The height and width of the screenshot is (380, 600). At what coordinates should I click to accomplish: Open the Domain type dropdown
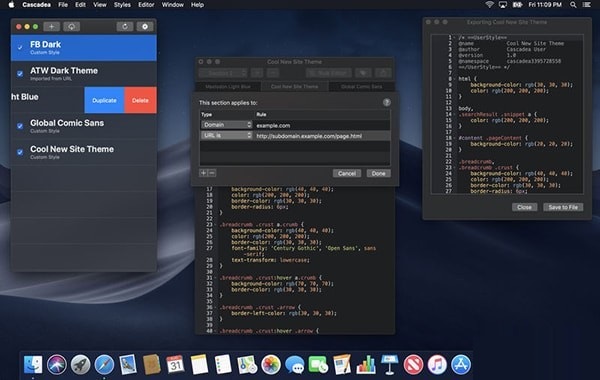227,125
